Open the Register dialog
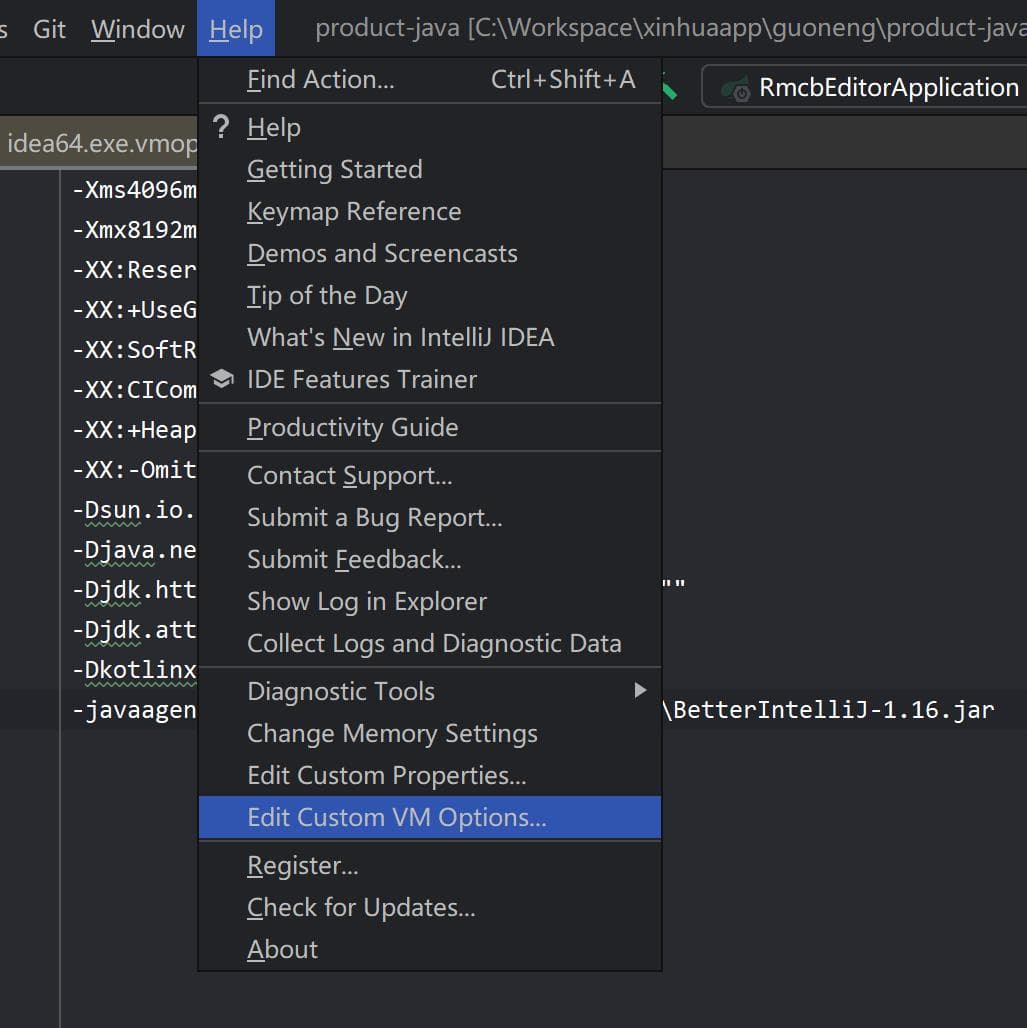1027x1028 pixels. tap(430, 865)
